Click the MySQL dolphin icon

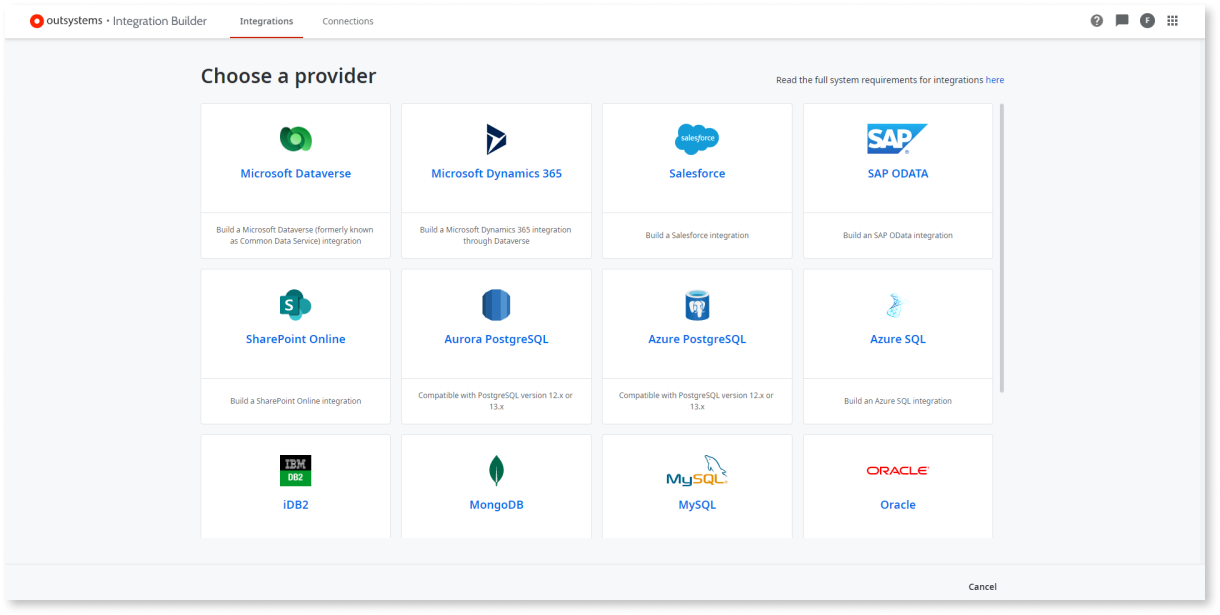click(697, 470)
